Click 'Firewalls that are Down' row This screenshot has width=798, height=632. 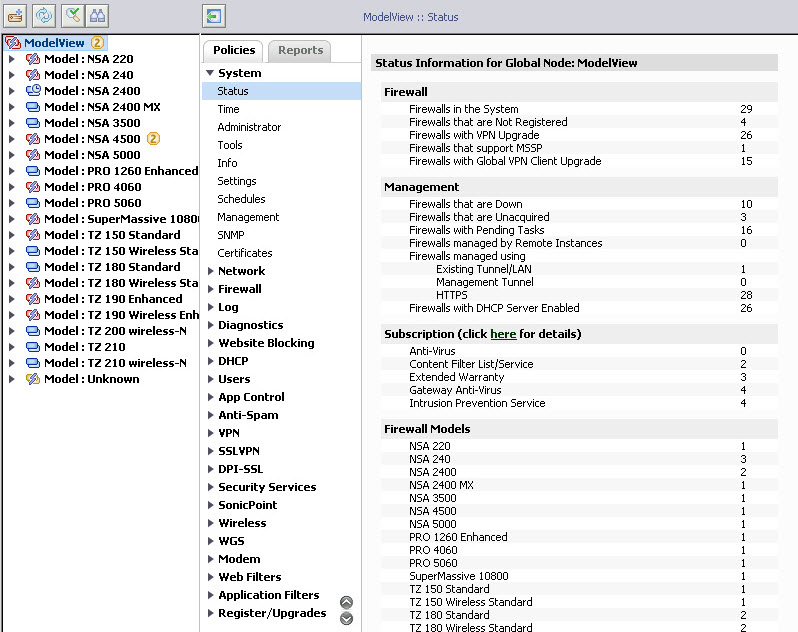579,204
